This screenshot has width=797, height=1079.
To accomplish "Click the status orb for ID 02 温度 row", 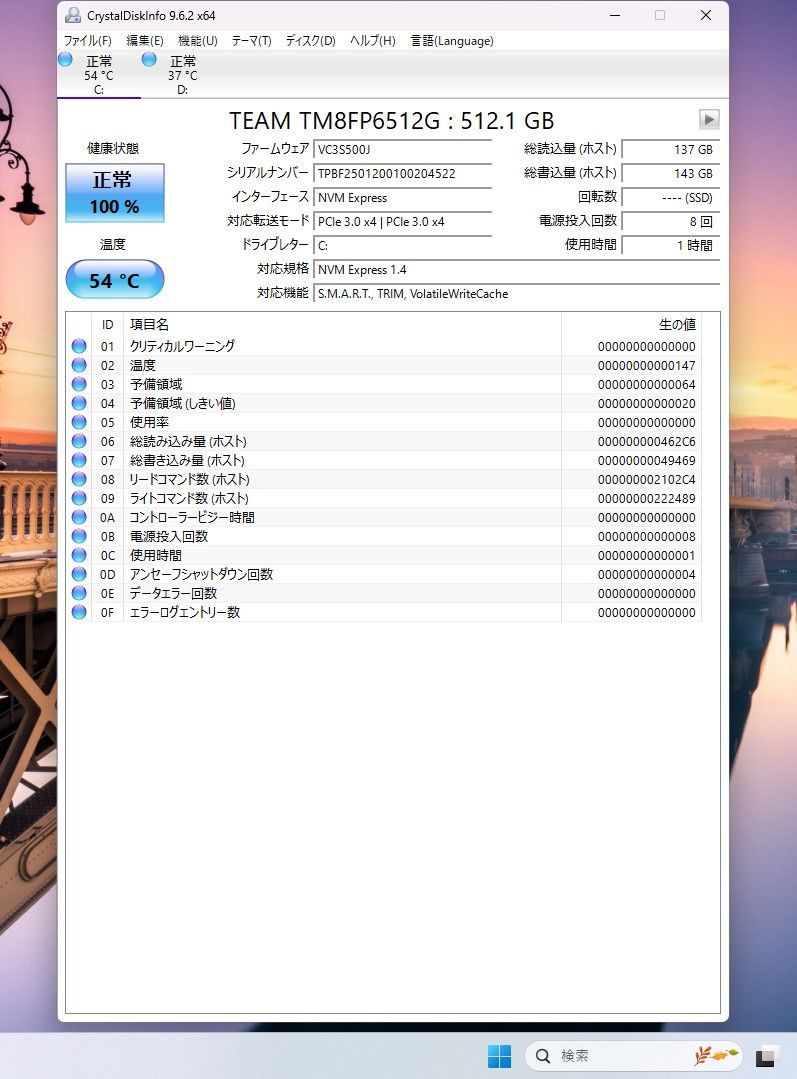I will click(79, 365).
